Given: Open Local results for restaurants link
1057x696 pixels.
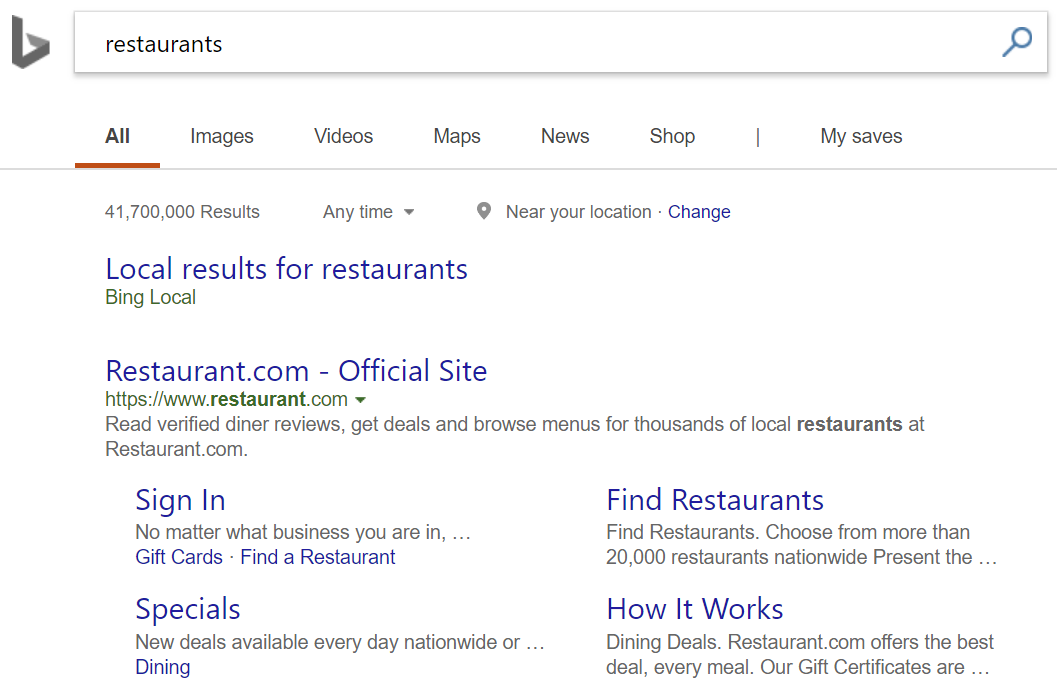Looking at the screenshot, I should [x=286, y=269].
